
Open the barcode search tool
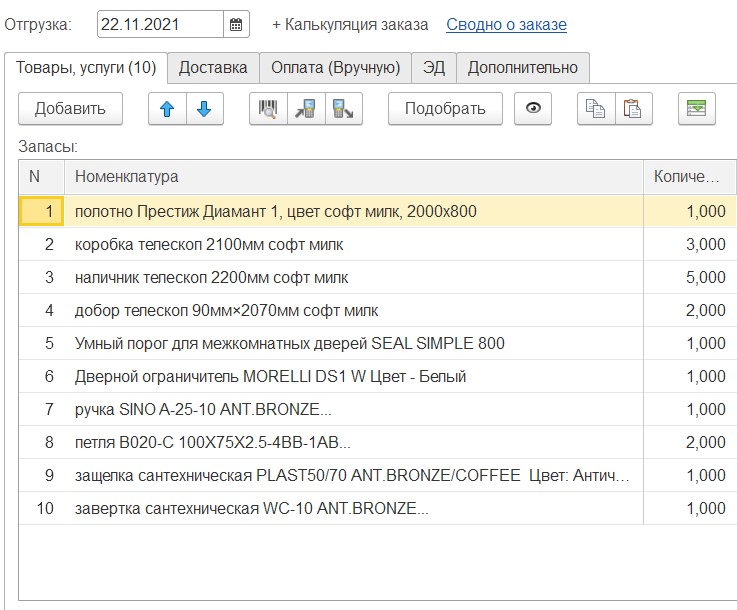[268, 109]
